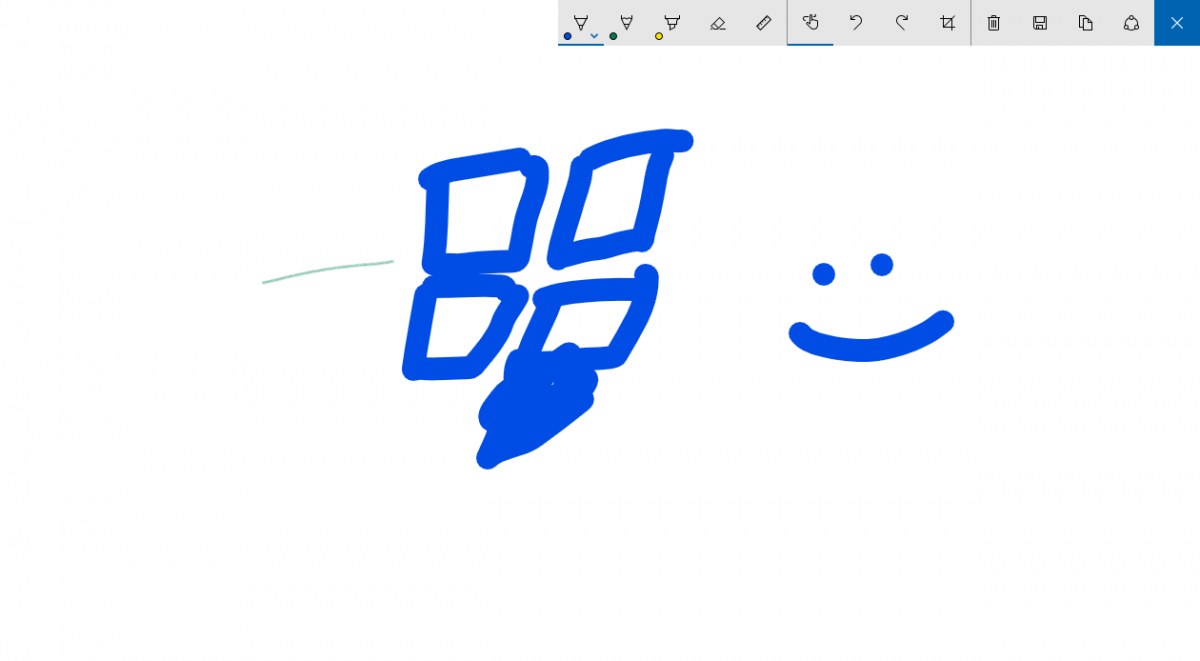Screen dimensions: 1200x661
Task: Toggle touch writing mode
Action: coord(809,22)
